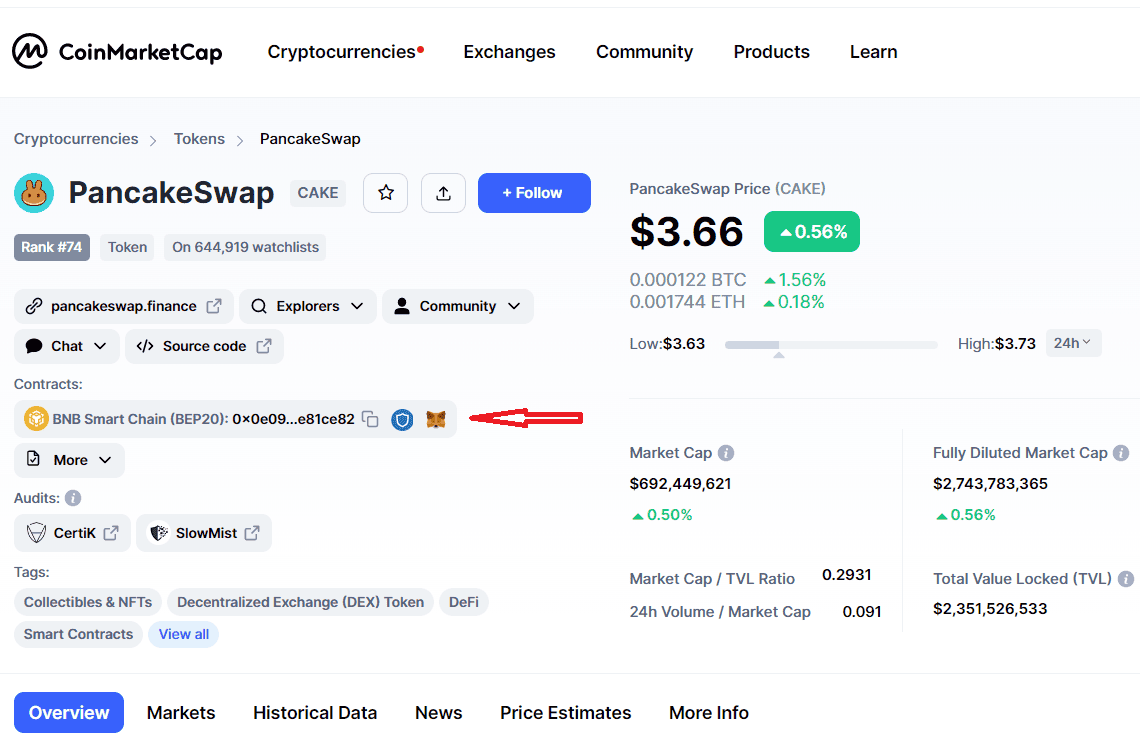Switch to Price Estimates tab
1140x734 pixels.
click(566, 712)
